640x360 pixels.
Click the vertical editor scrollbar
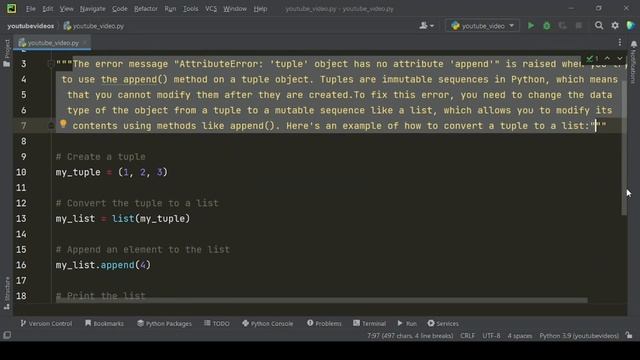(x=624, y=147)
